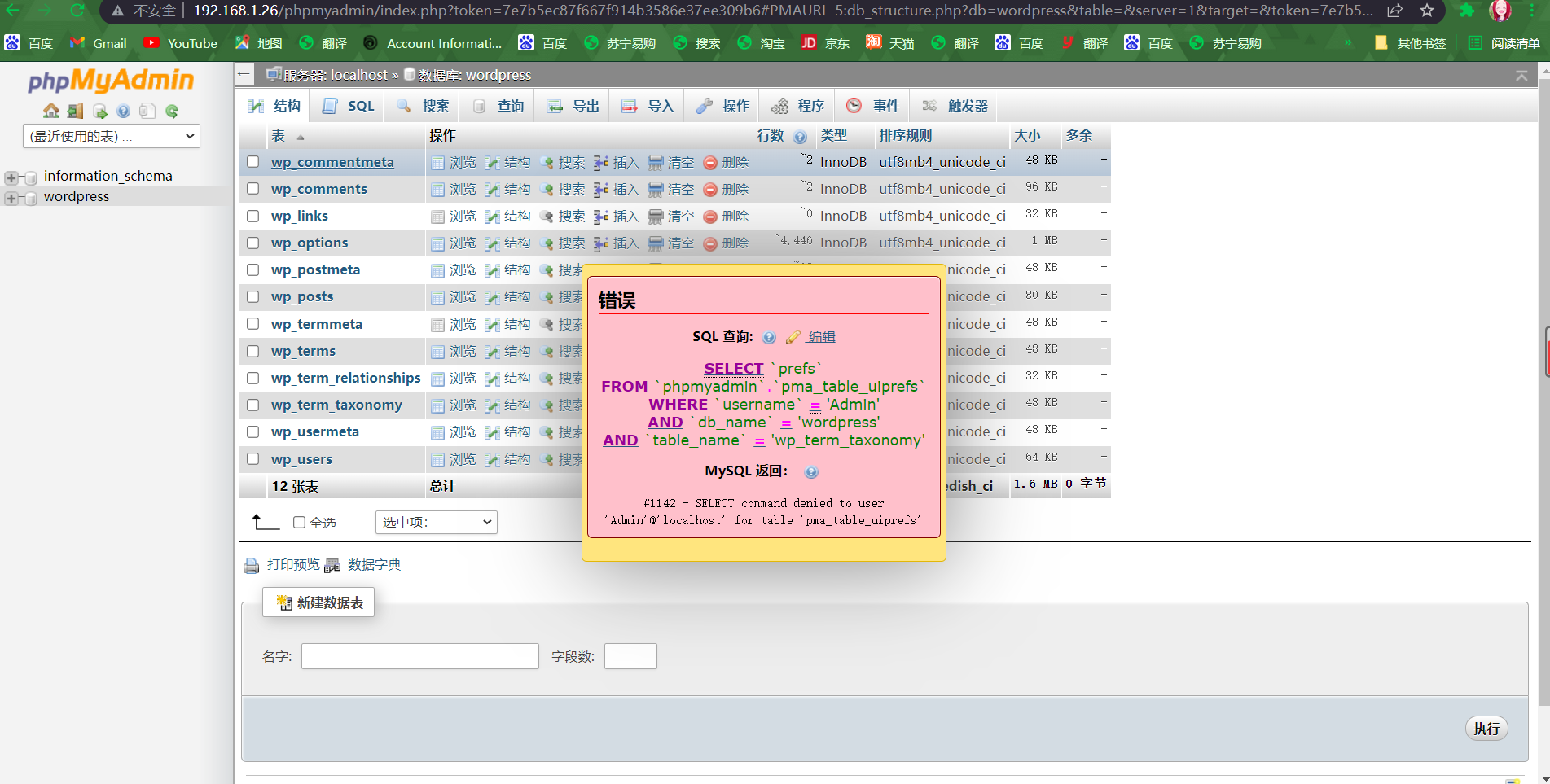Check the wp_comments checkbox
1550x784 pixels.
click(x=253, y=189)
